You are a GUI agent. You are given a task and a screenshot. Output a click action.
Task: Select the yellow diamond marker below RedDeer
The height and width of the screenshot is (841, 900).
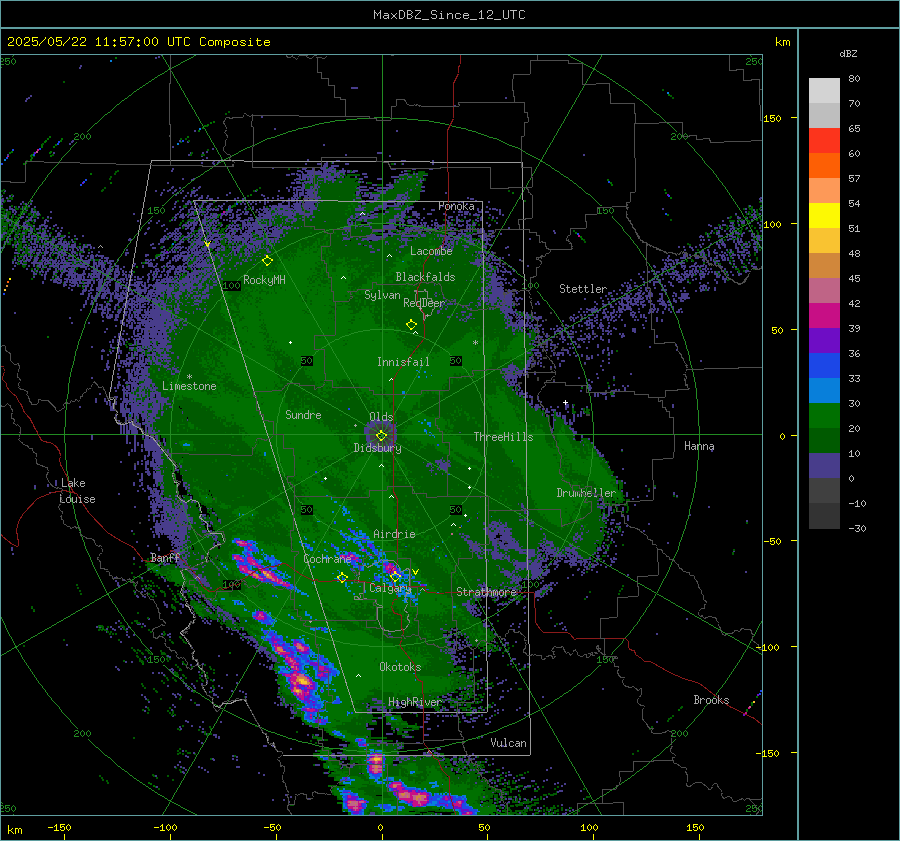coord(412,325)
